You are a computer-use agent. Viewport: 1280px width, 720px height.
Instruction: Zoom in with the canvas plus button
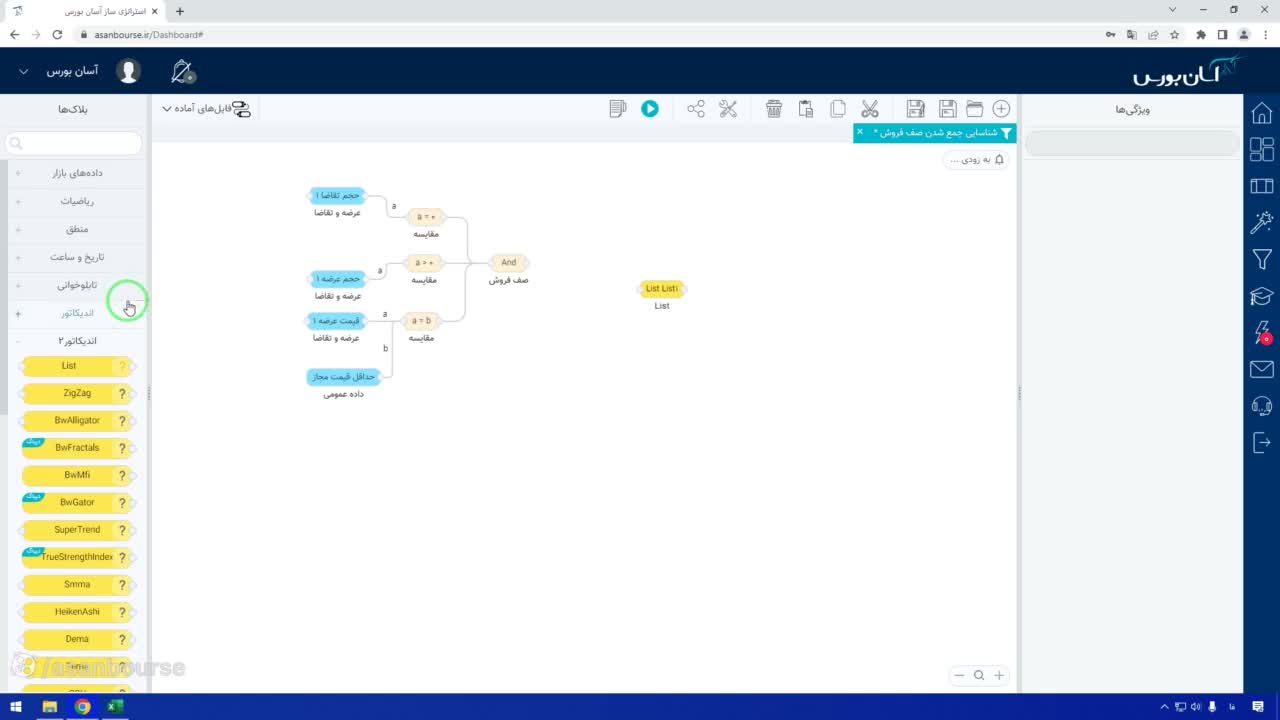pos(998,676)
